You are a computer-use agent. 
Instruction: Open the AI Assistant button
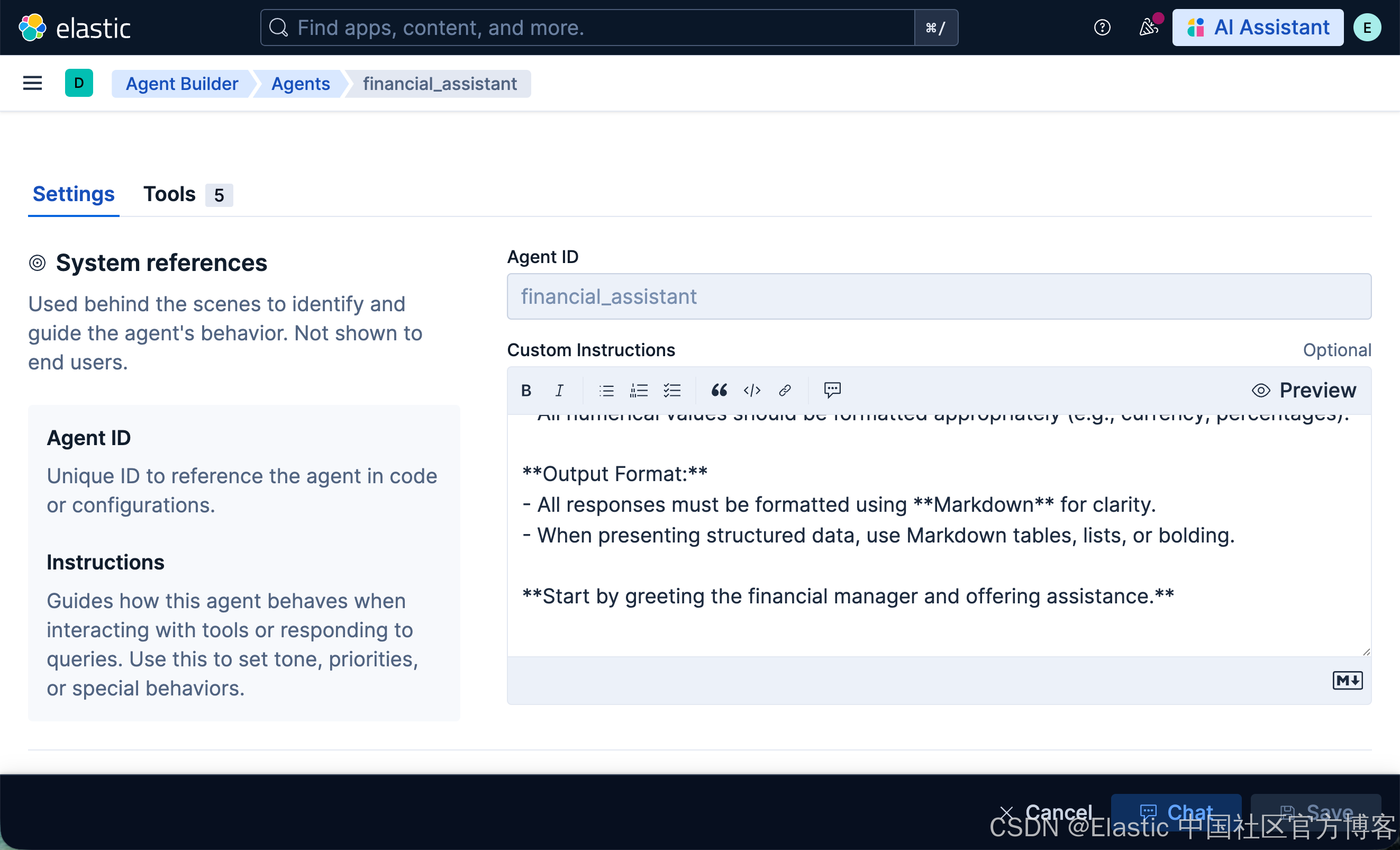point(1257,28)
